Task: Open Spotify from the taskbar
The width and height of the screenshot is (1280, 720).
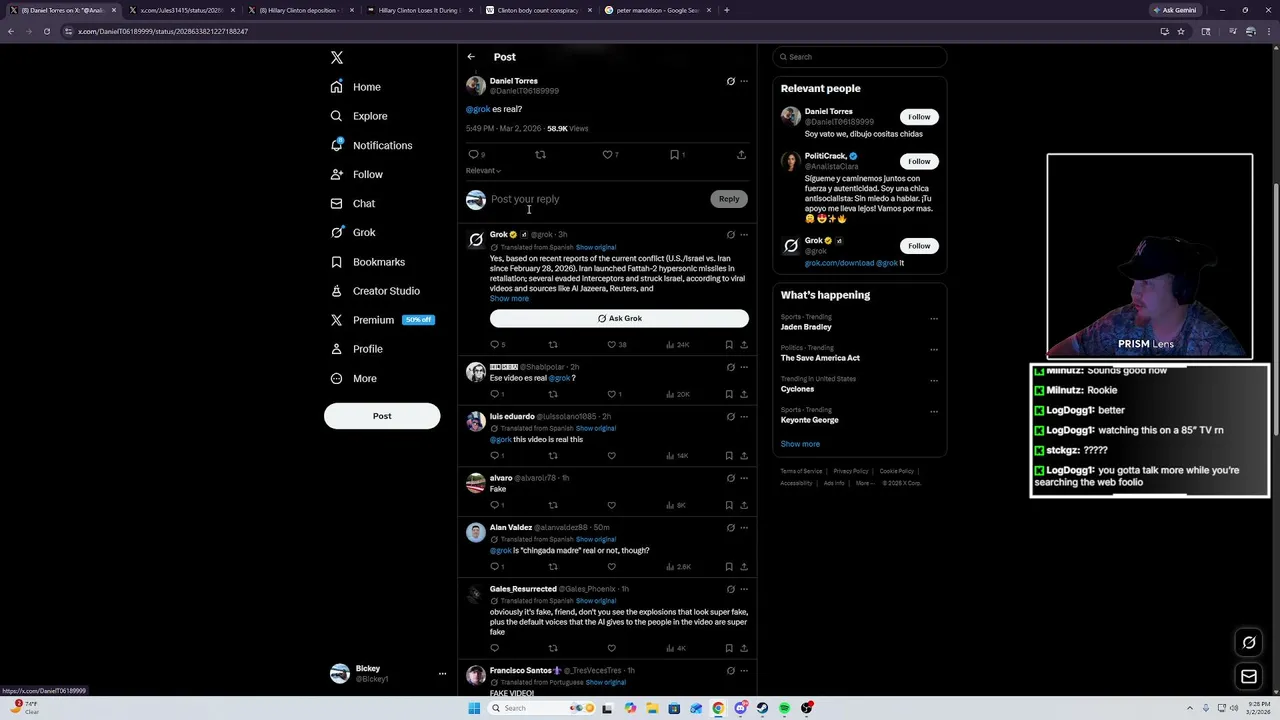Action: (784, 708)
